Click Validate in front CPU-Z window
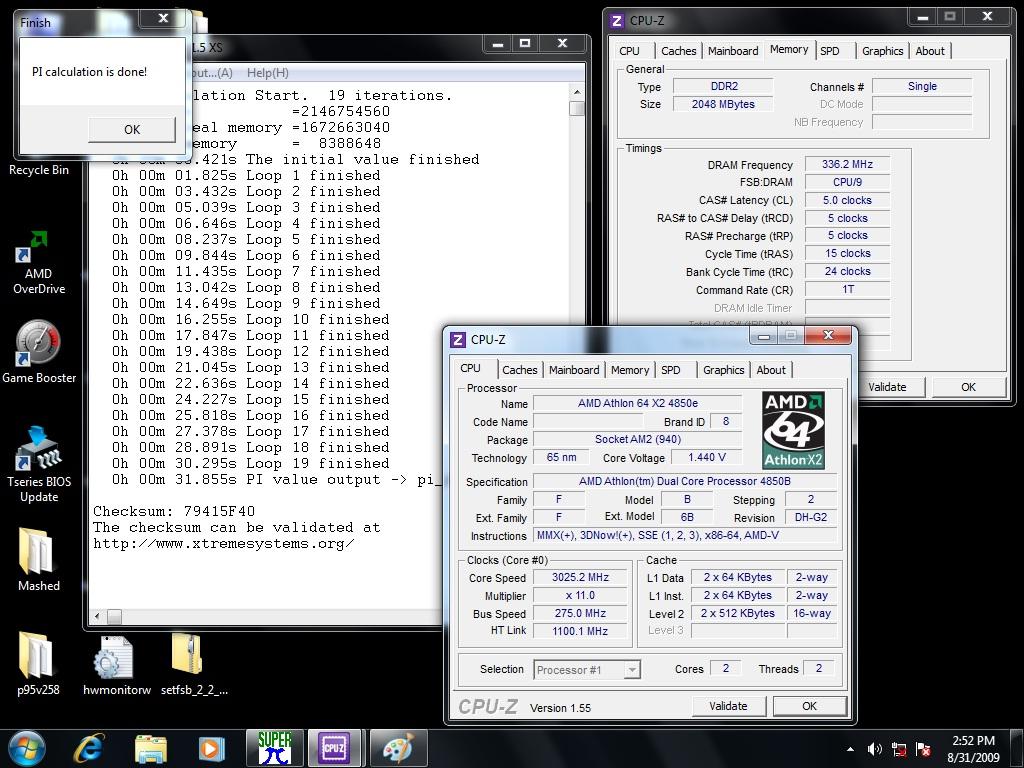Screen dimensions: 1024x768 pyautogui.click(x=728, y=706)
